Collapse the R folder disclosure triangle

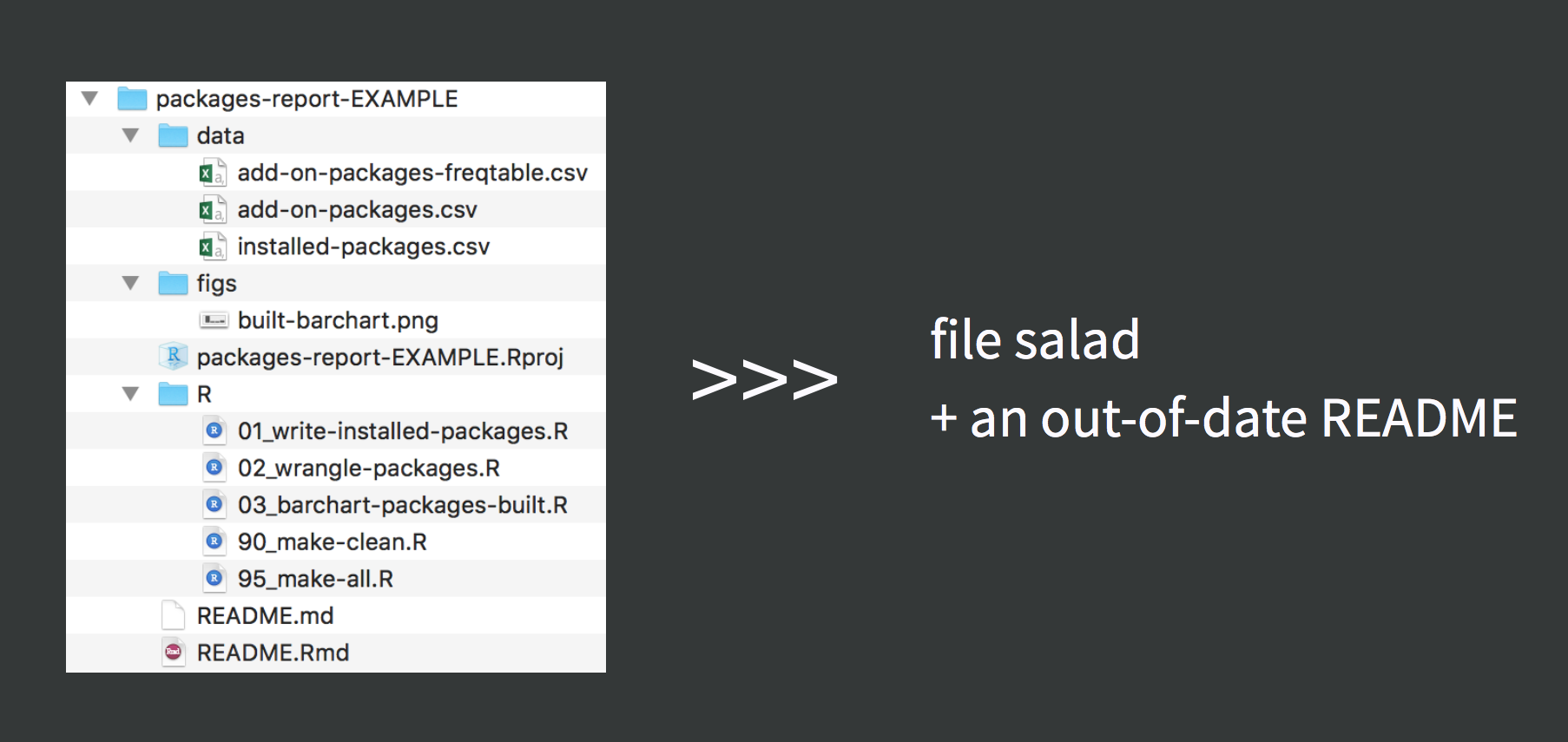pyautogui.click(x=130, y=394)
